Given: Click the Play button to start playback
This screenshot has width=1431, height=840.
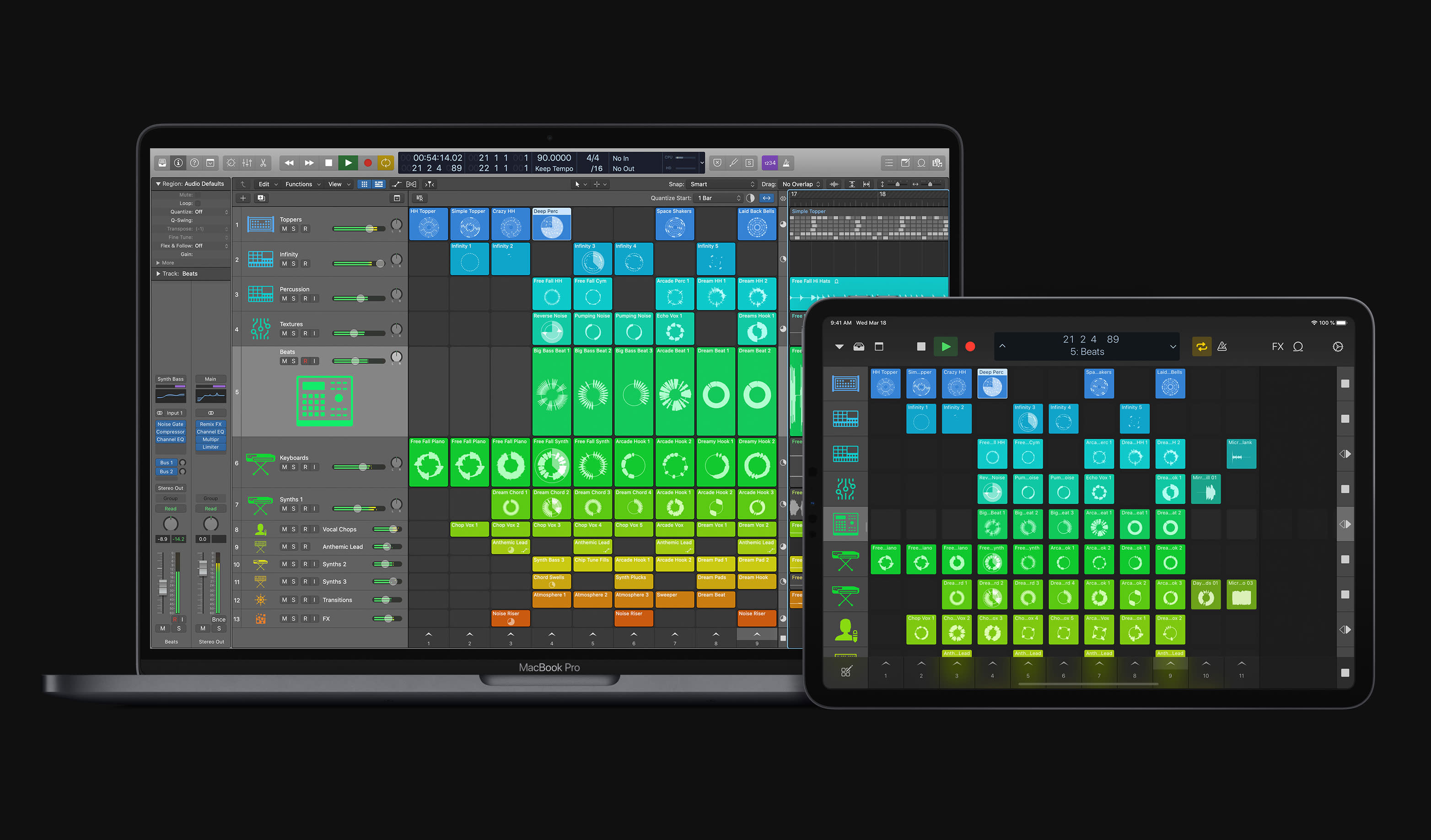Looking at the screenshot, I should pyautogui.click(x=347, y=163).
